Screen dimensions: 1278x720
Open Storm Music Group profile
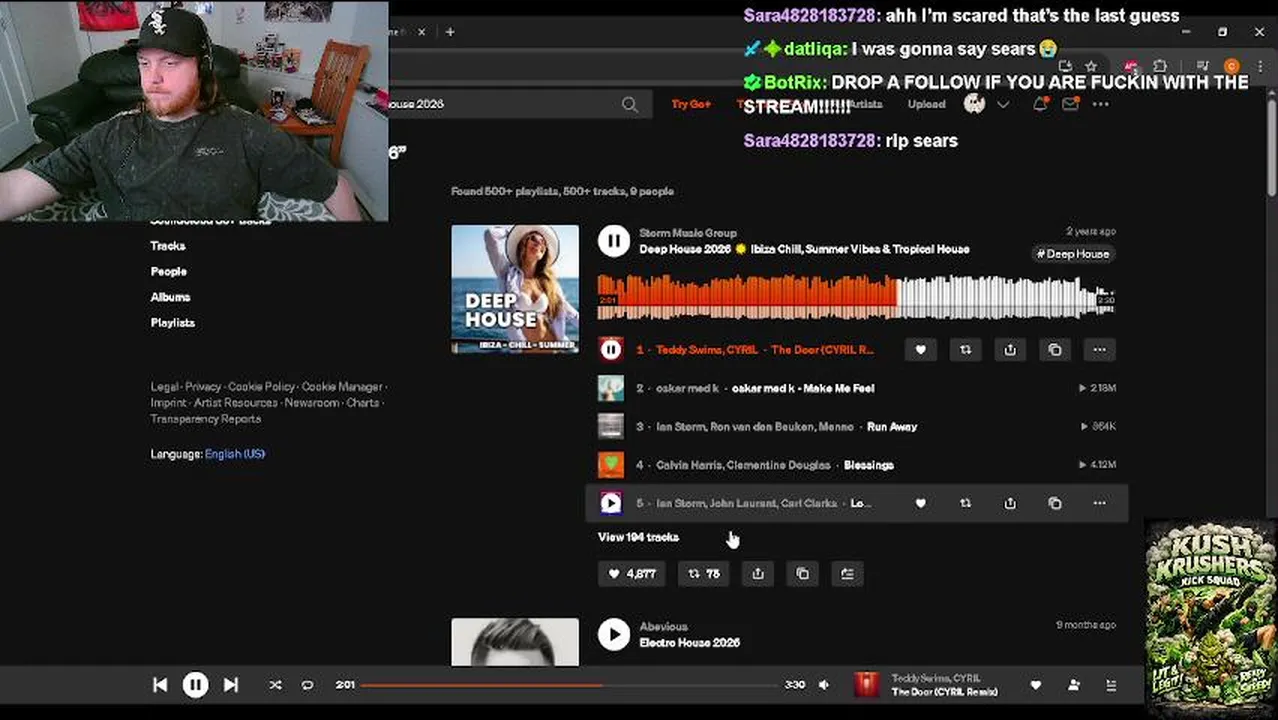tap(688, 233)
